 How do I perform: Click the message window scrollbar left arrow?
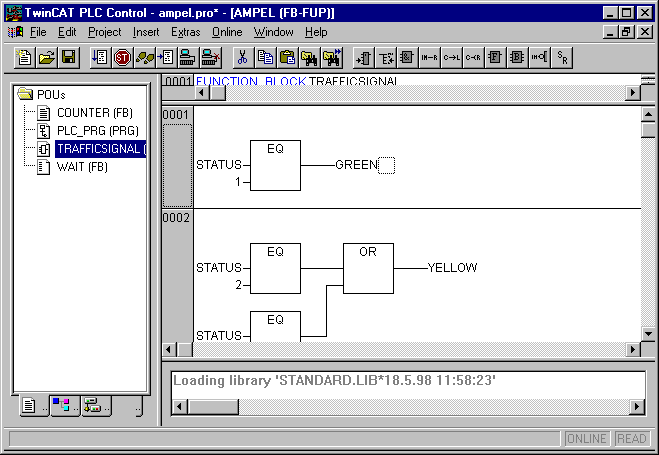point(180,407)
